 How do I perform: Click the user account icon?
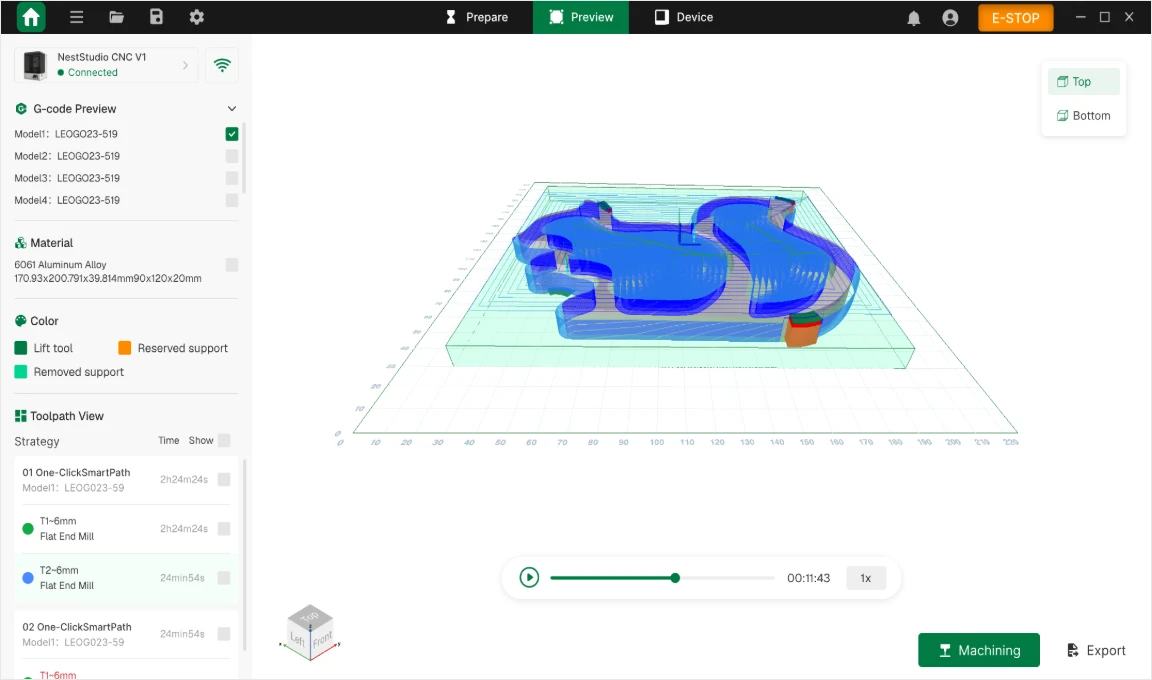950,18
